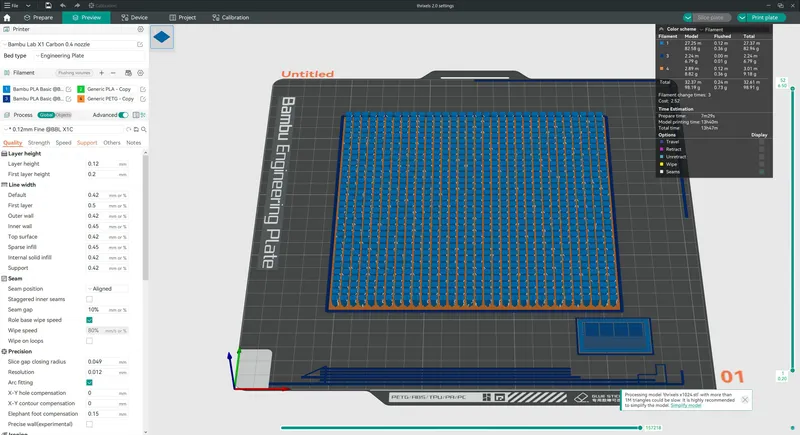Open the Bed type Engineering Plate dropdown

[89, 56]
